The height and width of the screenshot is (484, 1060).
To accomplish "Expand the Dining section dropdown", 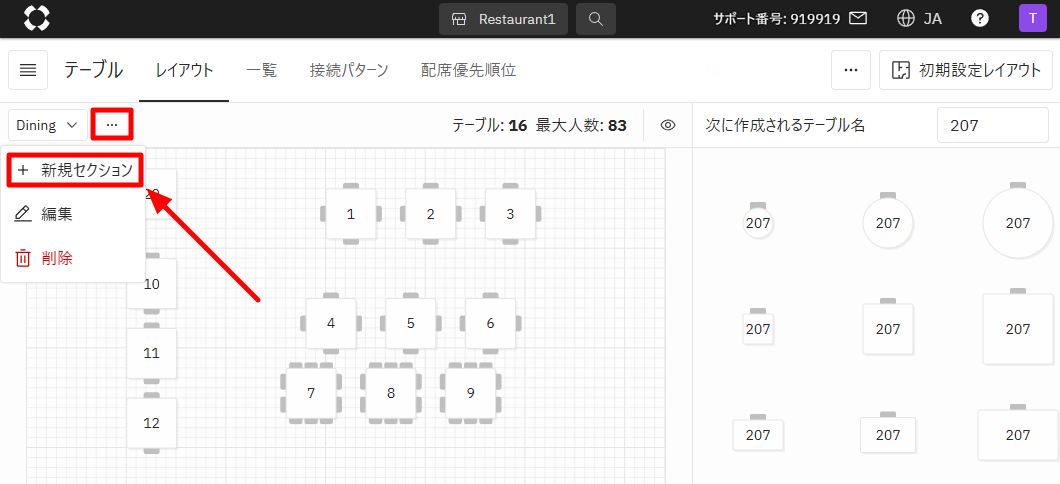I will coord(46,125).
